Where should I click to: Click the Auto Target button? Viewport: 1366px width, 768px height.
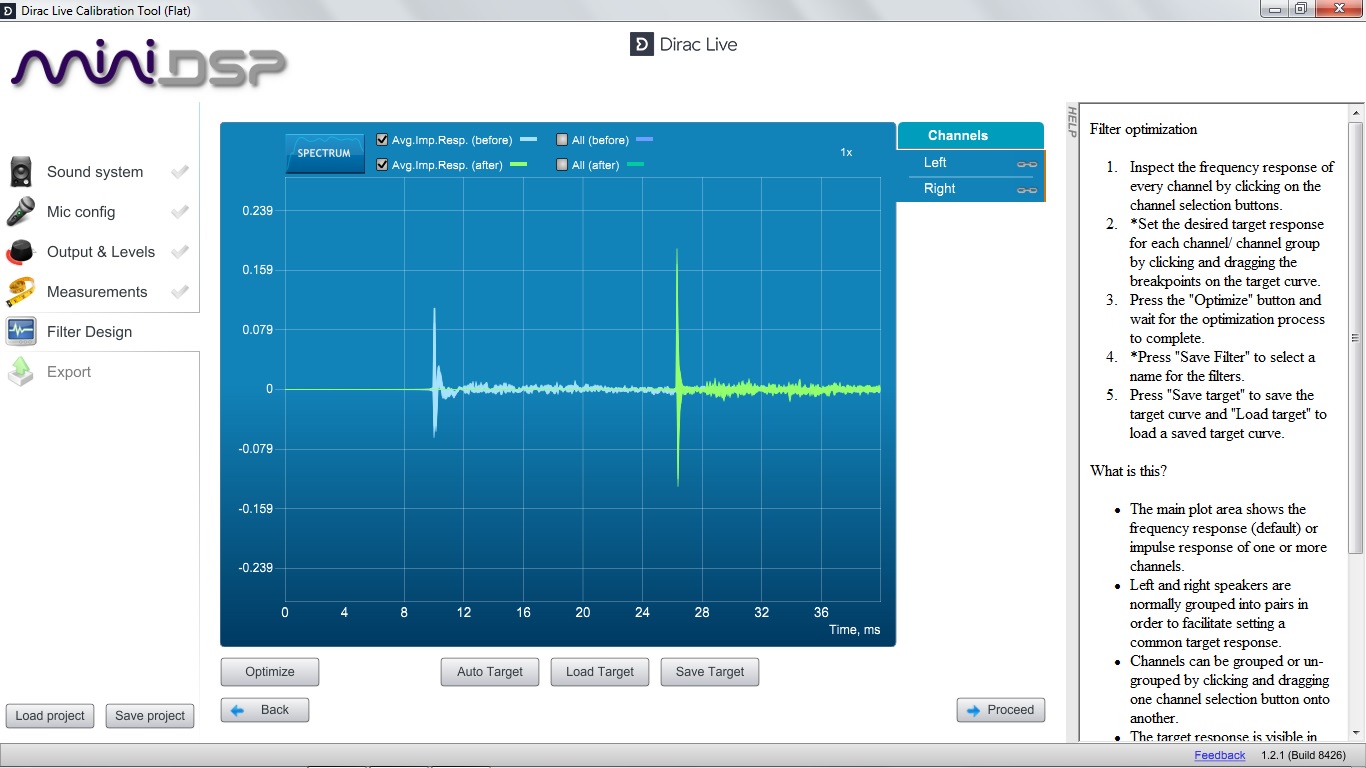490,672
